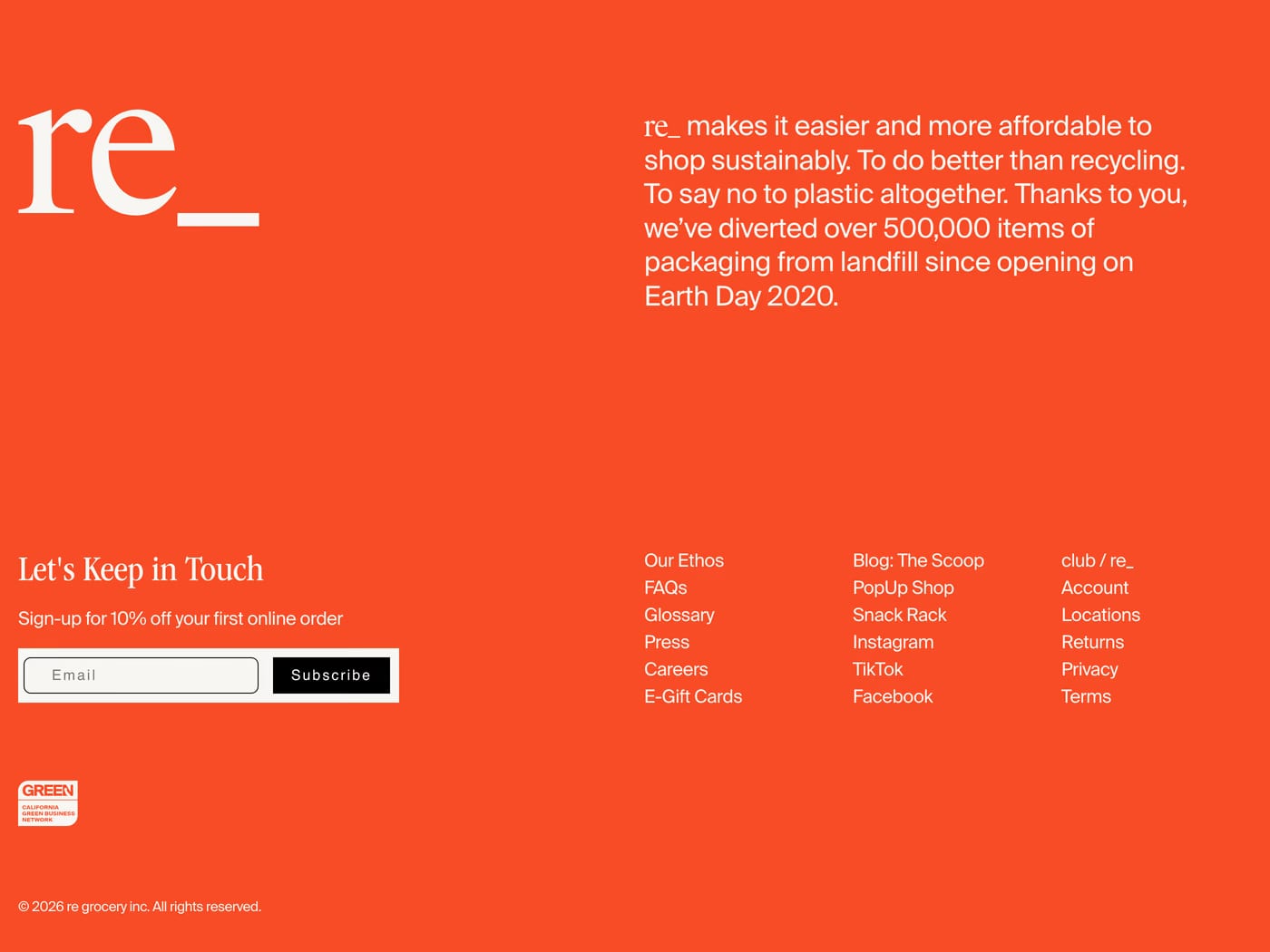The width and height of the screenshot is (1270, 952).
Task: Focus the Email input field
Action: click(x=141, y=675)
